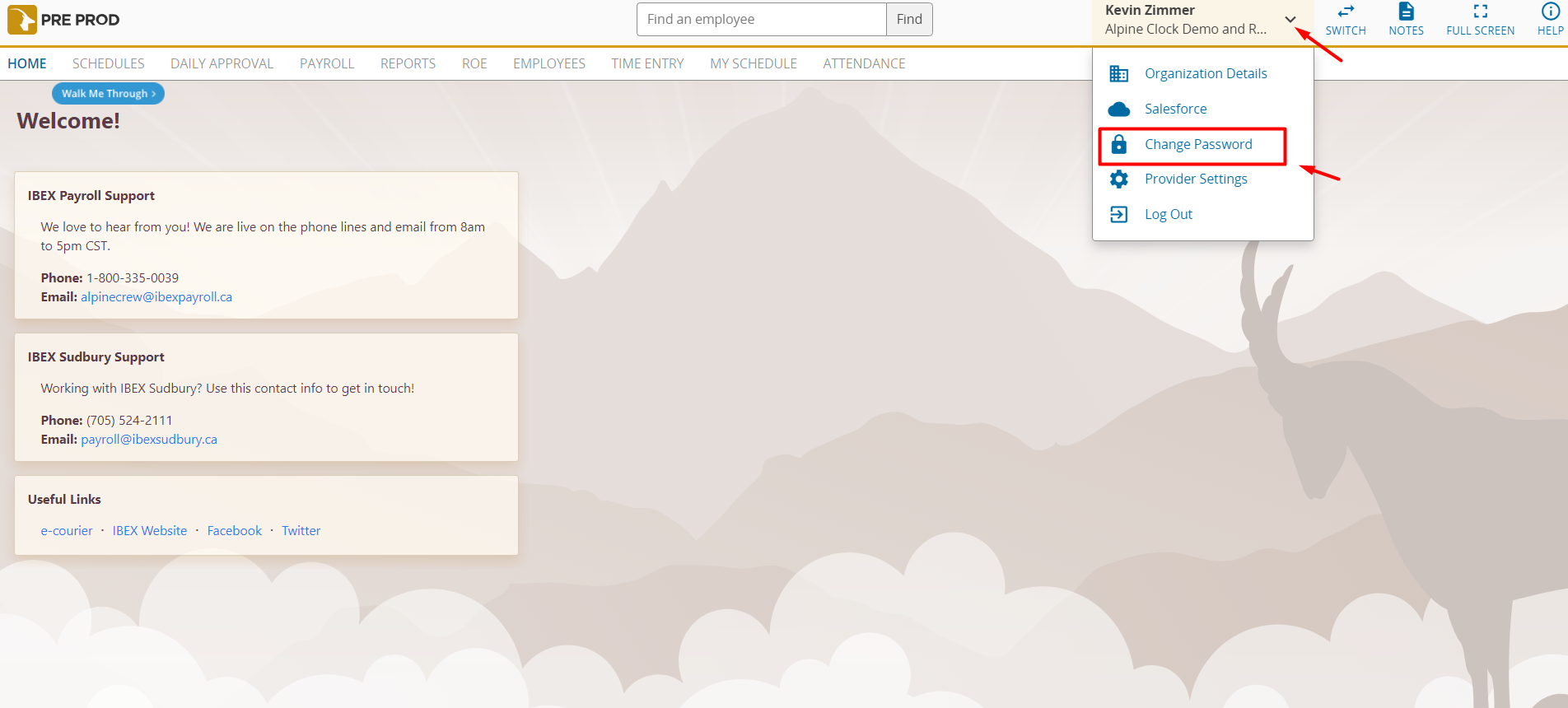The width and height of the screenshot is (1568, 708).
Task: Go to the Employees tab
Action: [549, 63]
